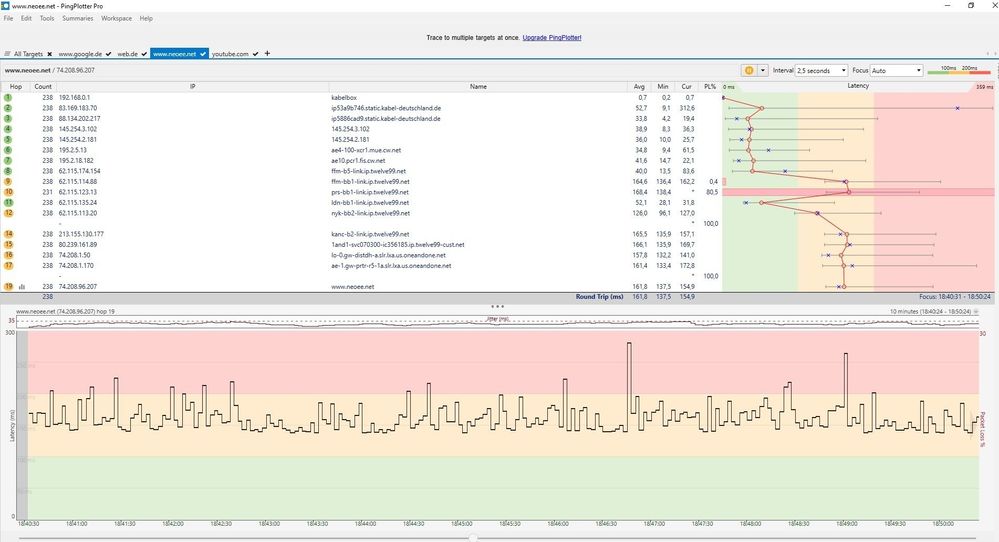Add a new target with the plus tab
This screenshot has width=999, height=542.
267,53
